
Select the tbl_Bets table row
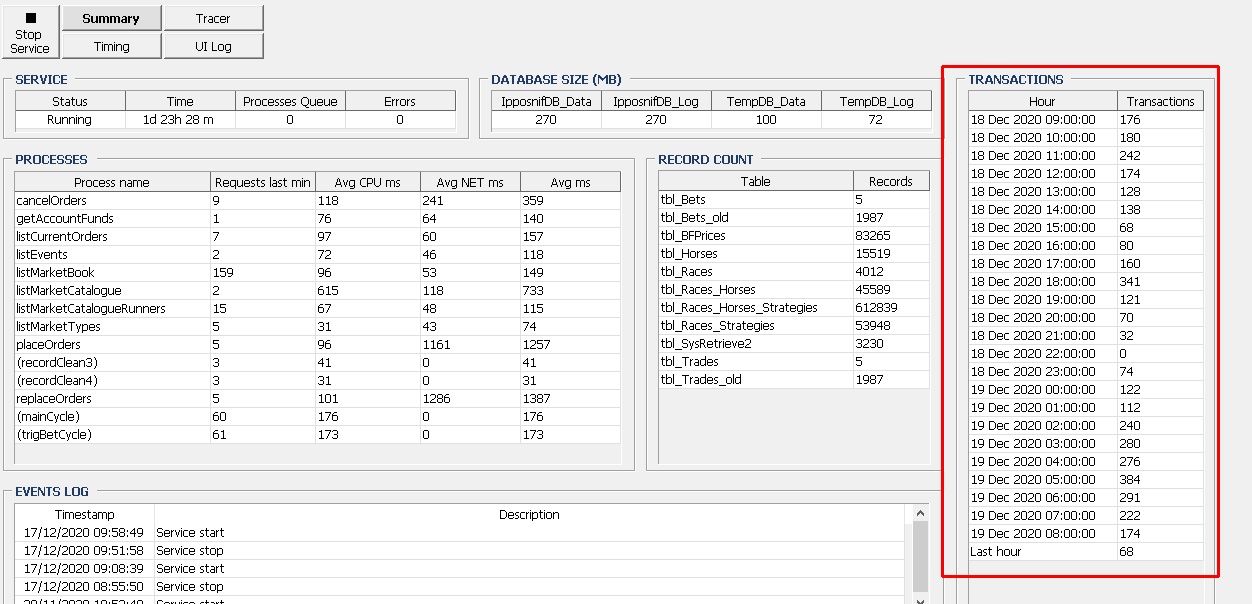pos(794,200)
